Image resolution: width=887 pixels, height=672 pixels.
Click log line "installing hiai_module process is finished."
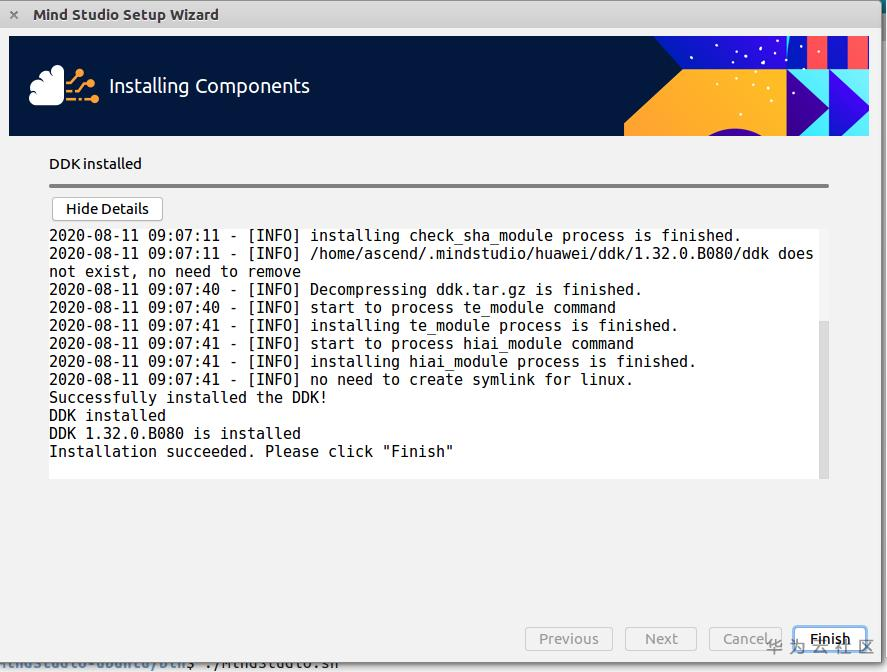coord(372,361)
